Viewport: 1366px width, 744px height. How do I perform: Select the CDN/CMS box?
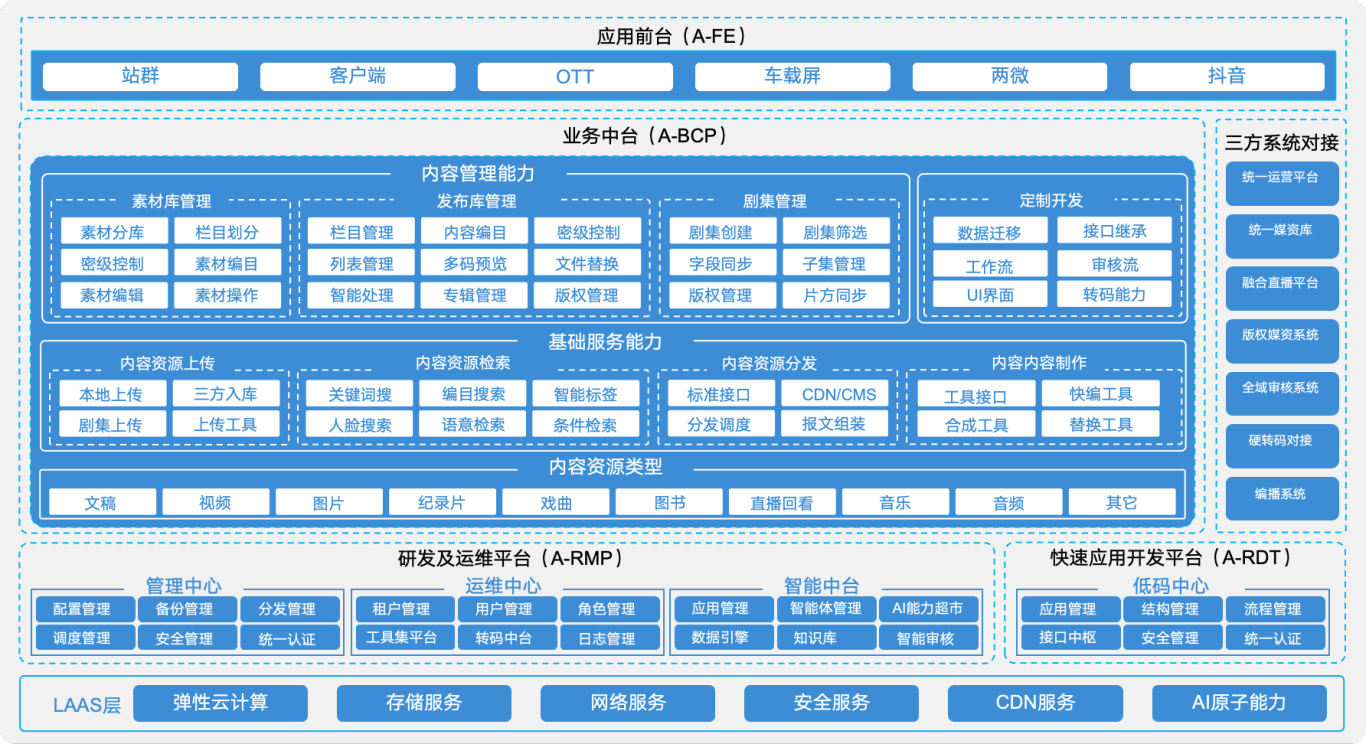(838, 394)
